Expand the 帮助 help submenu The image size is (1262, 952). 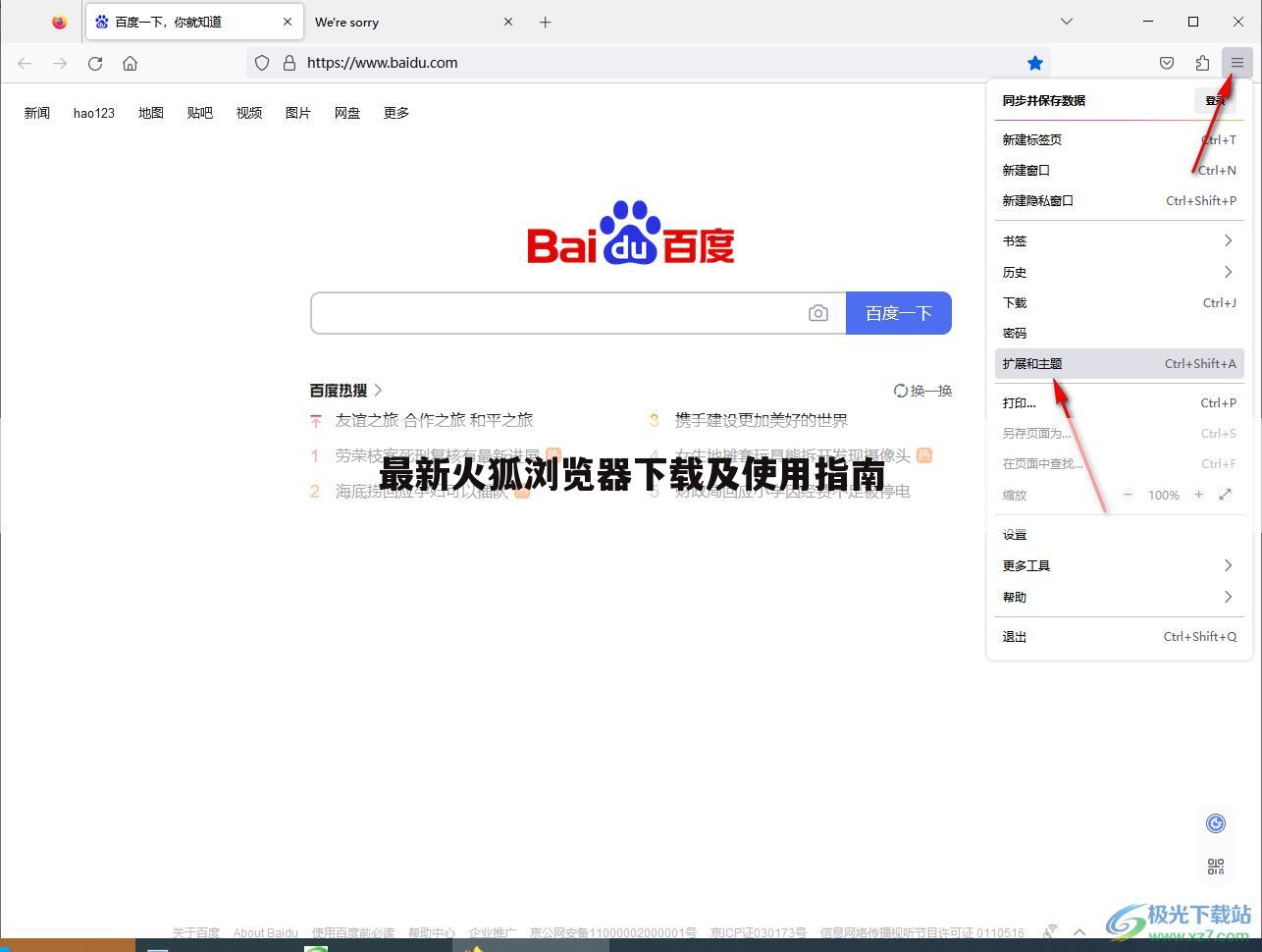[1119, 597]
